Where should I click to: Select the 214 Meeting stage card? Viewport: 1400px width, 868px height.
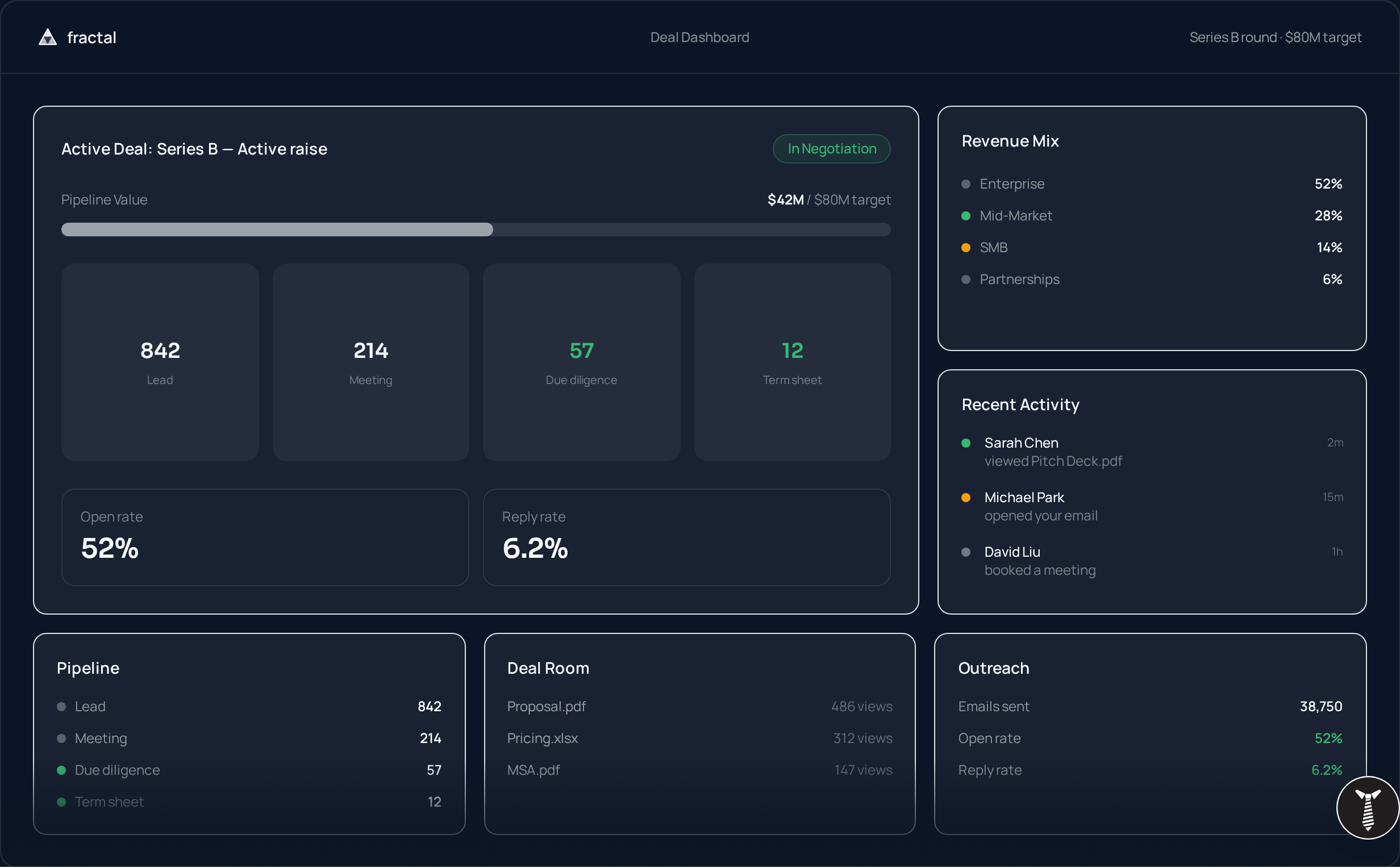click(x=371, y=364)
